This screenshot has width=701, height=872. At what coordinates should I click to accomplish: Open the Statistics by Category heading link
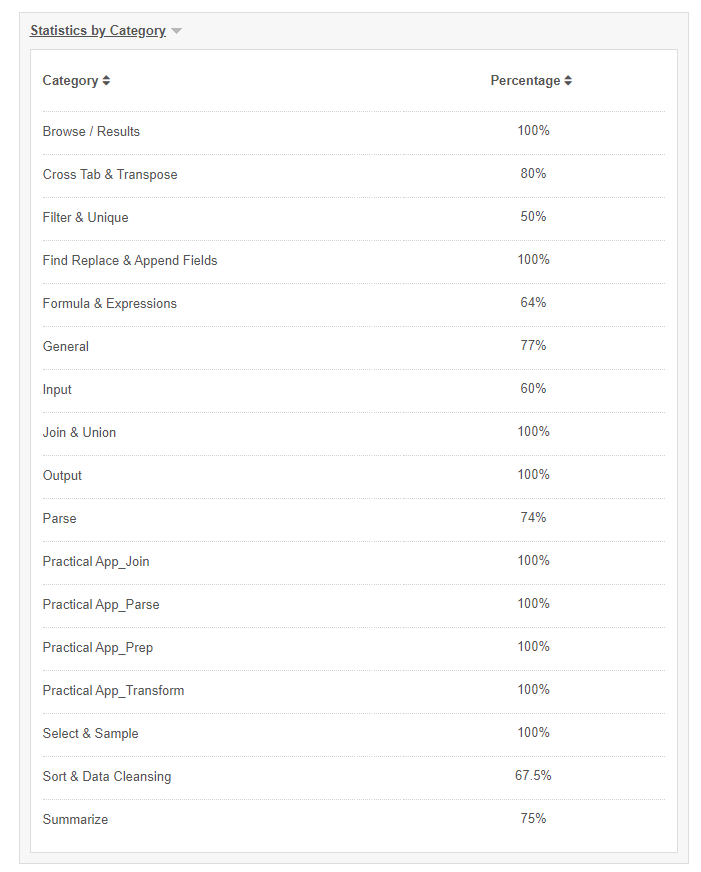click(98, 30)
